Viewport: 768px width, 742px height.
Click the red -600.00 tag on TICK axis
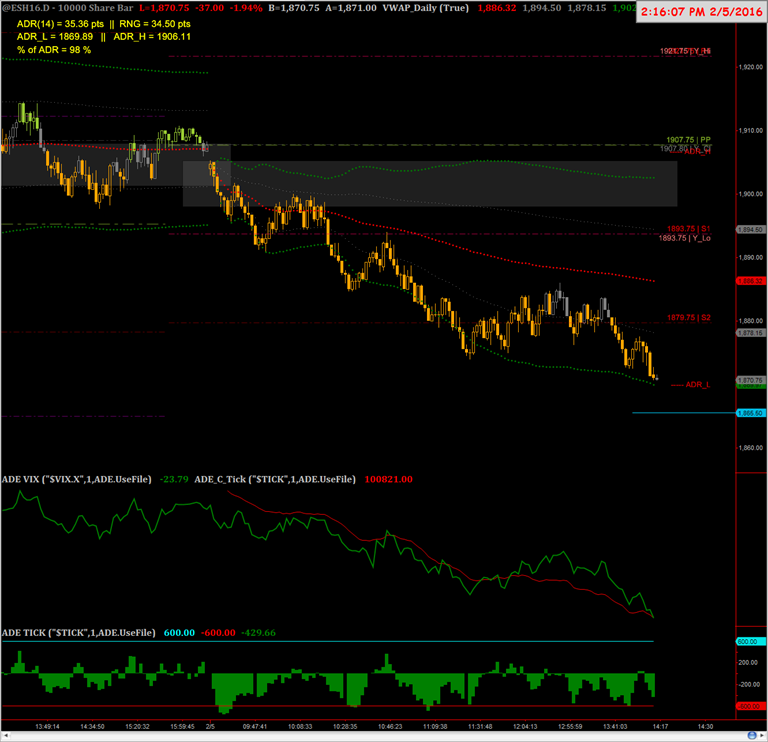click(x=750, y=706)
